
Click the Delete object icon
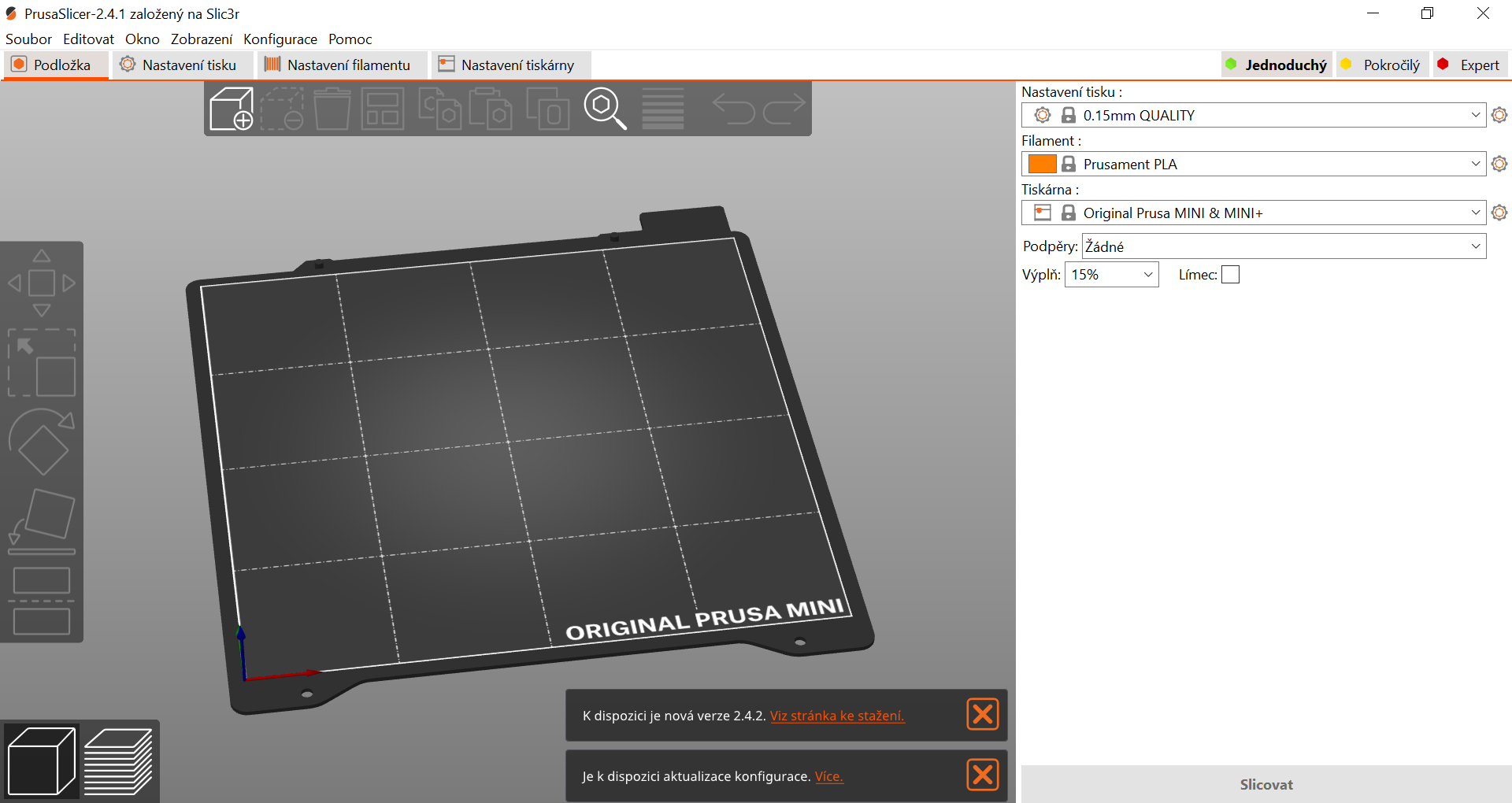coord(282,109)
